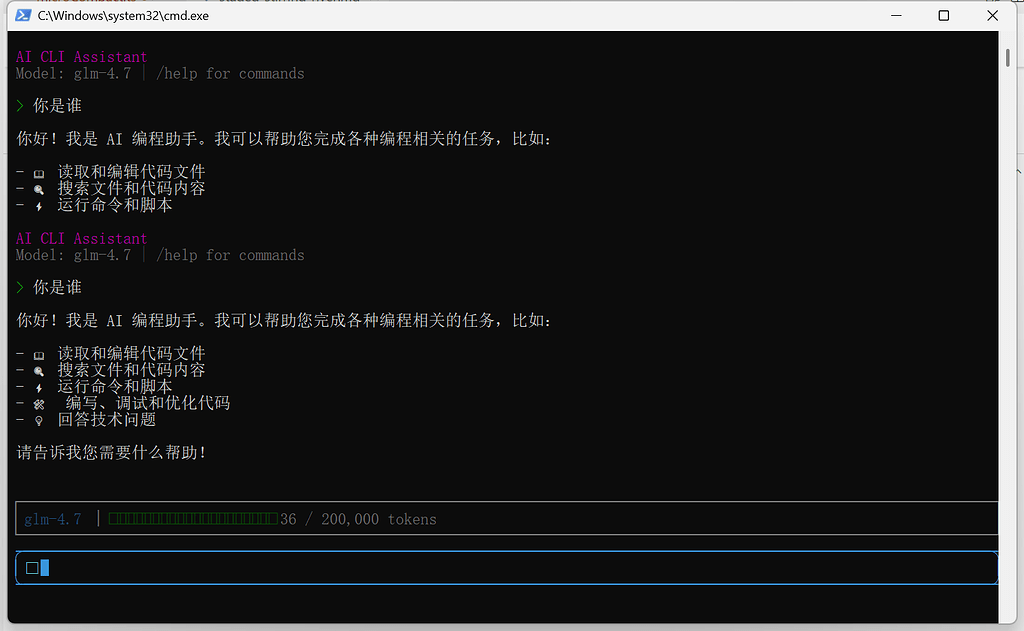The width and height of the screenshot is (1024, 631).
Task: Click the text '回答技术问题'
Action: click(x=106, y=419)
